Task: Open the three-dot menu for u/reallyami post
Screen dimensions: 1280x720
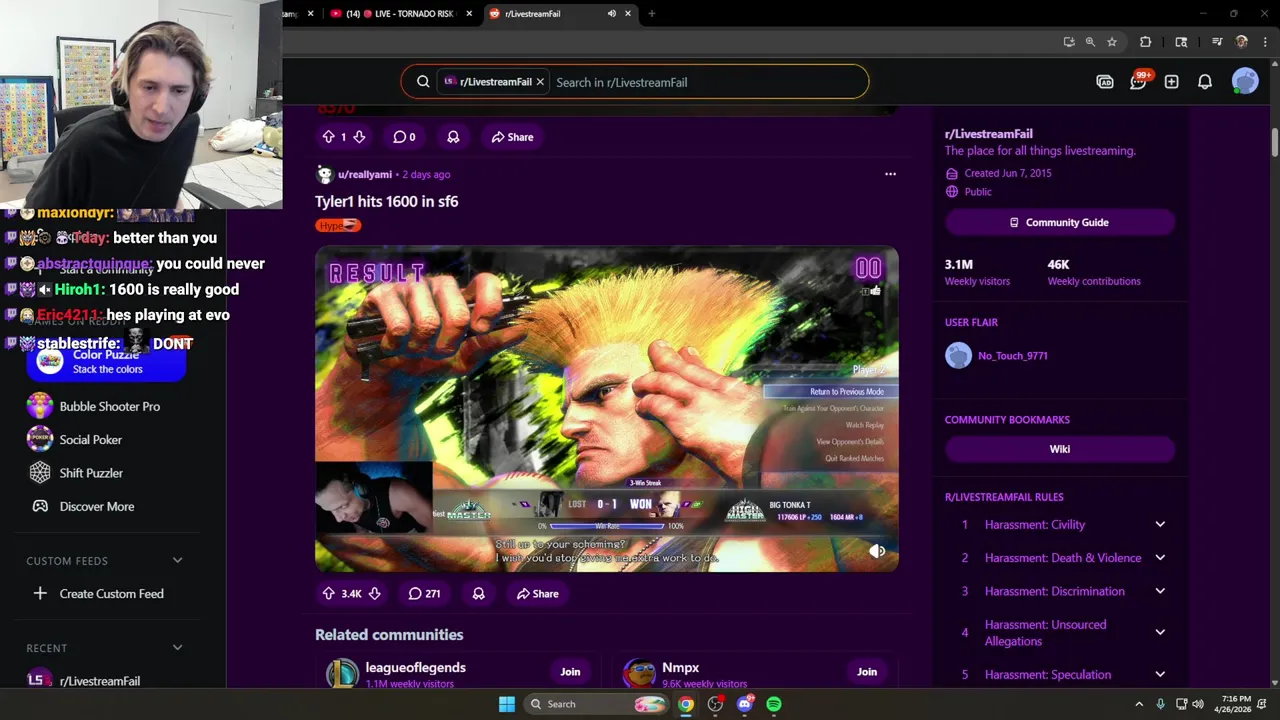Action: pyautogui.click(x=890, y=174)
